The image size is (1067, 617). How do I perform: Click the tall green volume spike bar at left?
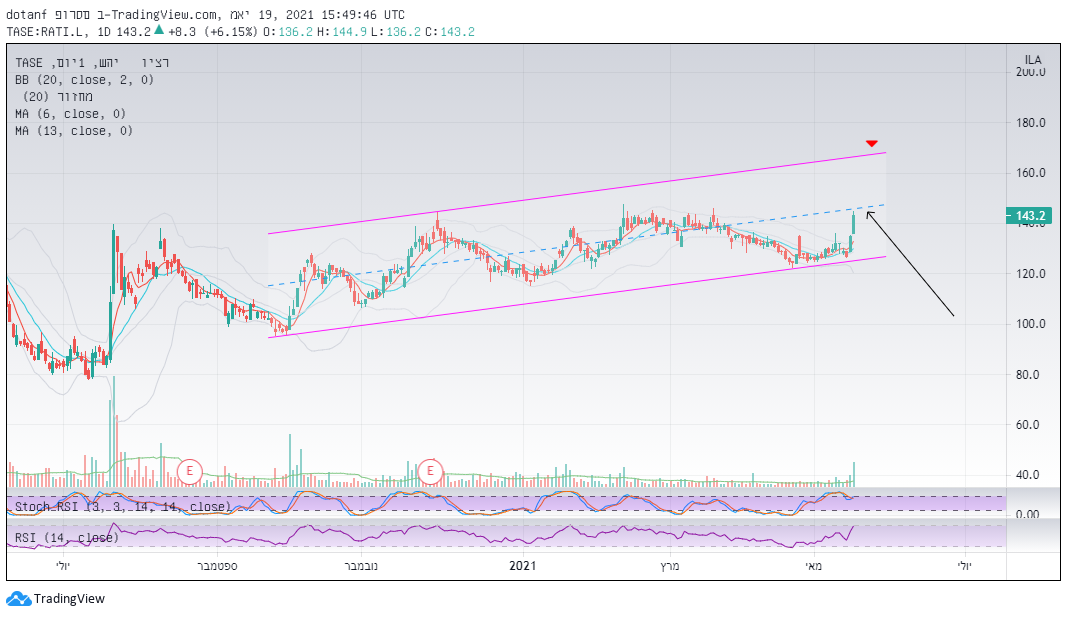tap(114, 431)
